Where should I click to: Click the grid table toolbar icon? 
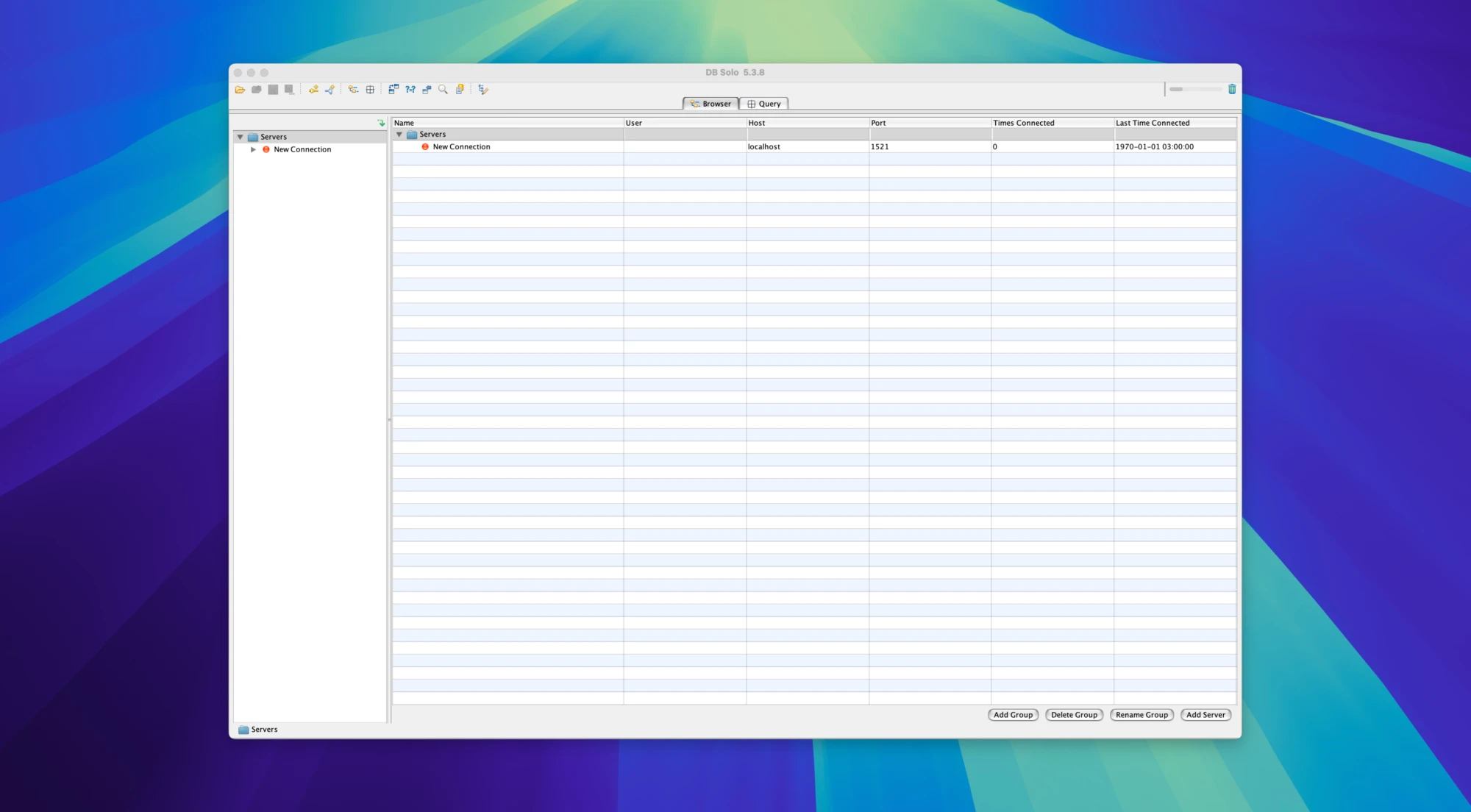tap(370, 90)
